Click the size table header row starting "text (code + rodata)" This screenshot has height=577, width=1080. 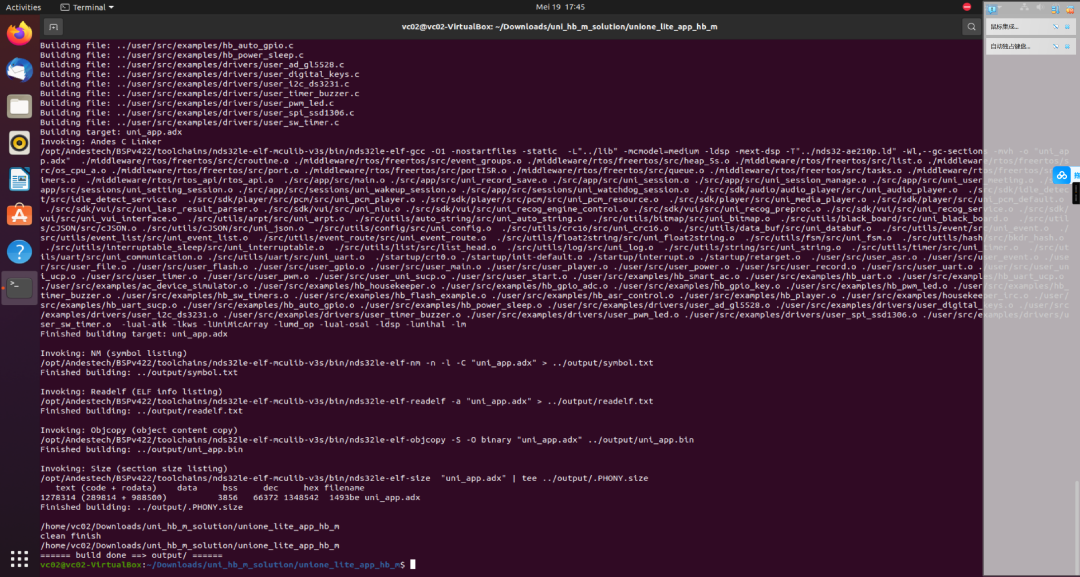tap(210, 488)
